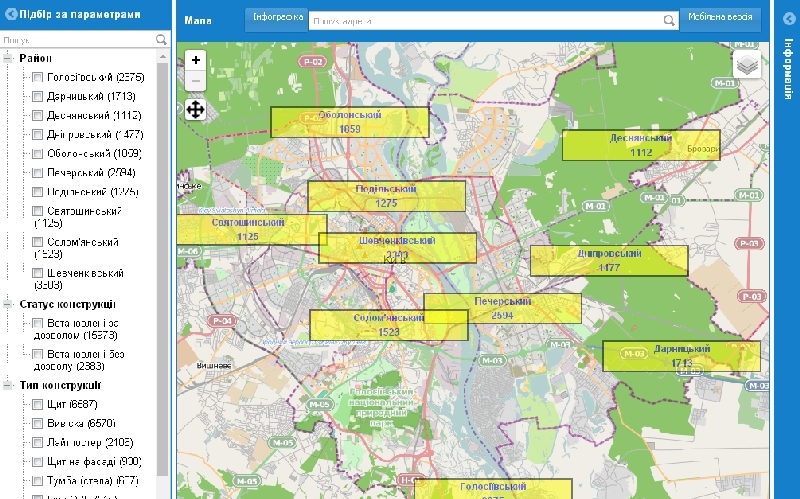Click the Мапа header label
Image resolution: width=800 pixels, height=499 pixels.
[198, 20]
